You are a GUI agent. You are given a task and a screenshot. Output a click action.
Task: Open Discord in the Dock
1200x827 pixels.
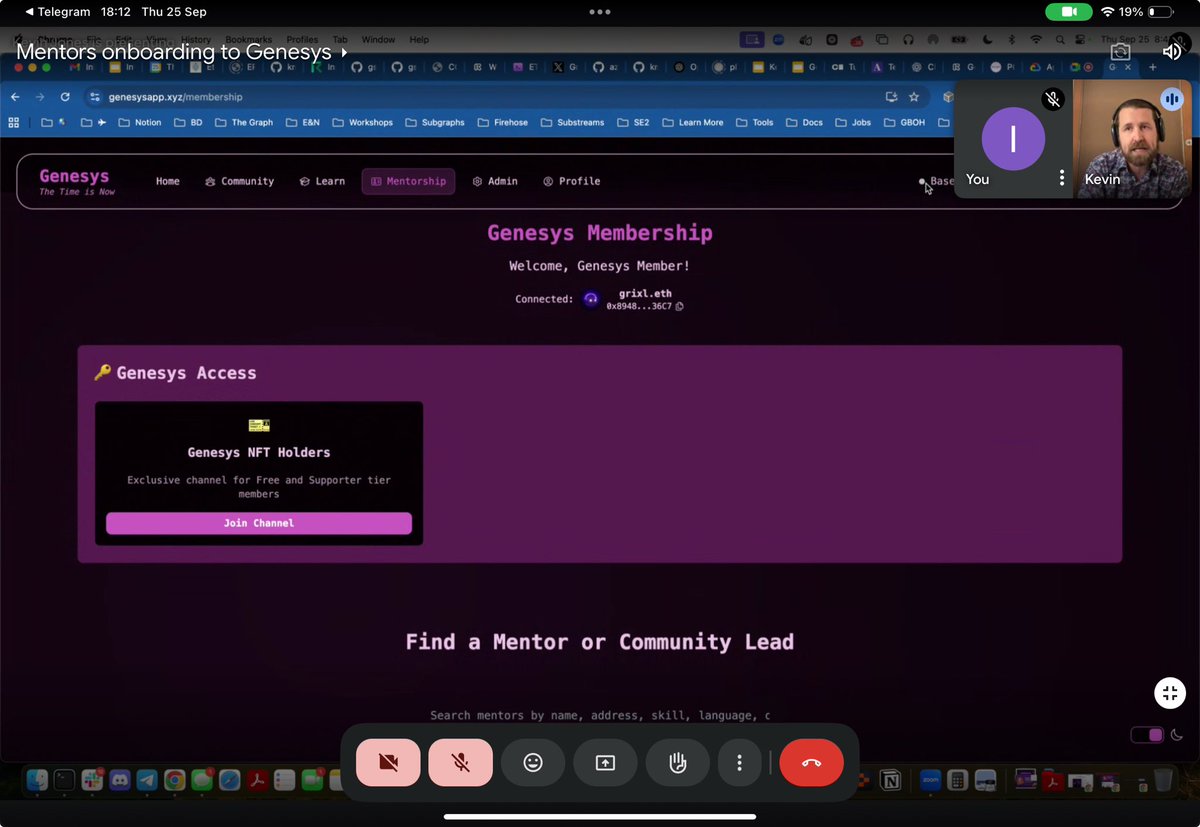(120, 779)
